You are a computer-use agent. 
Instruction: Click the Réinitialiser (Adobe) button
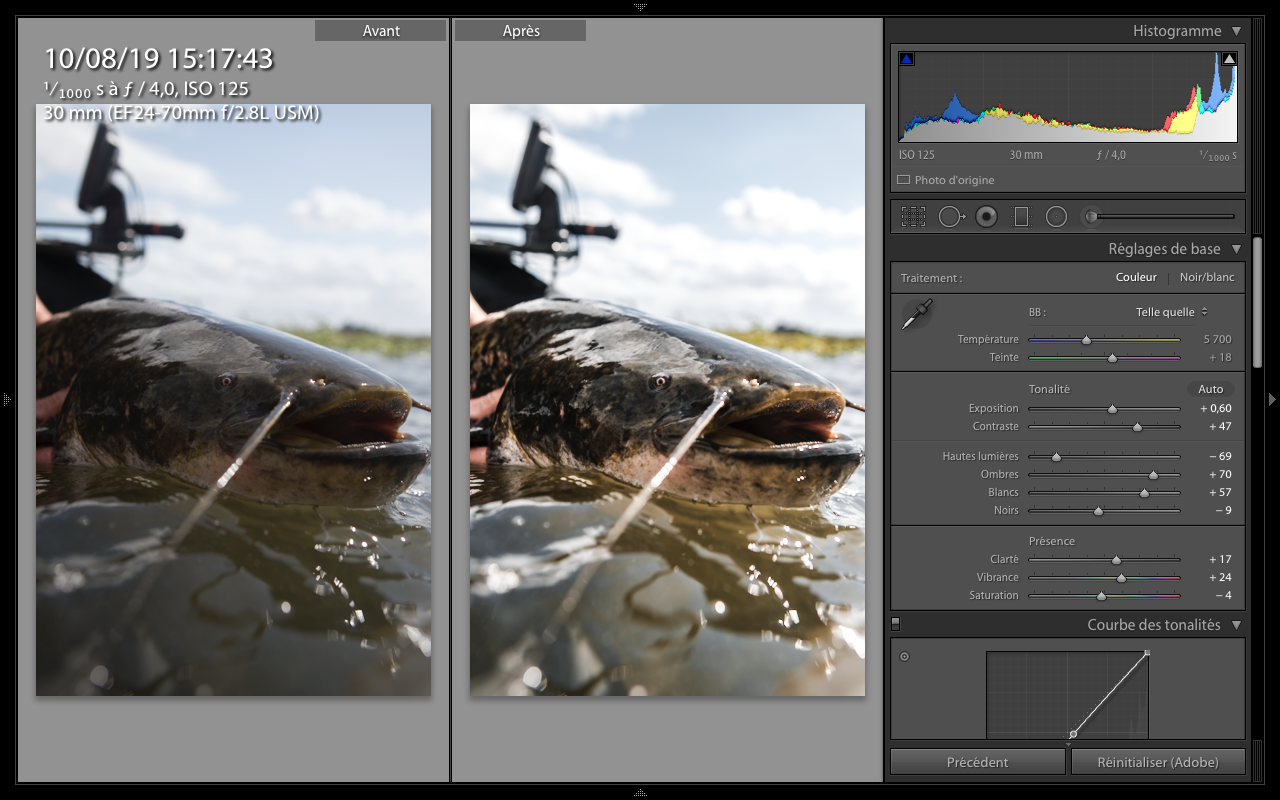[x=1158, y=762]
